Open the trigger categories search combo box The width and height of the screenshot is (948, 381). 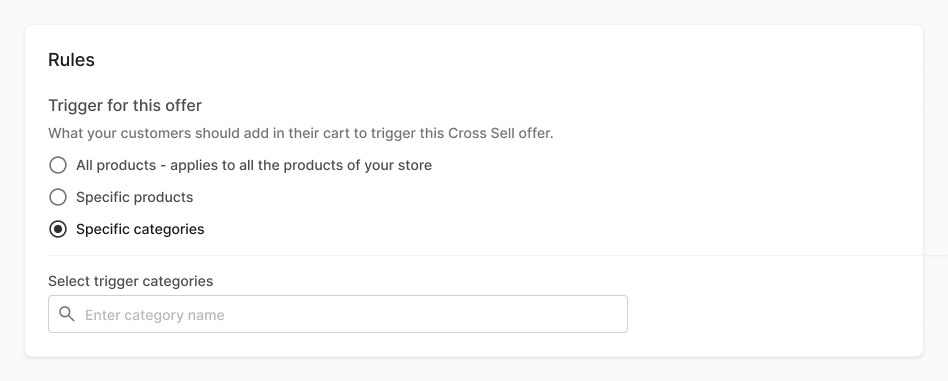(338, 314)
